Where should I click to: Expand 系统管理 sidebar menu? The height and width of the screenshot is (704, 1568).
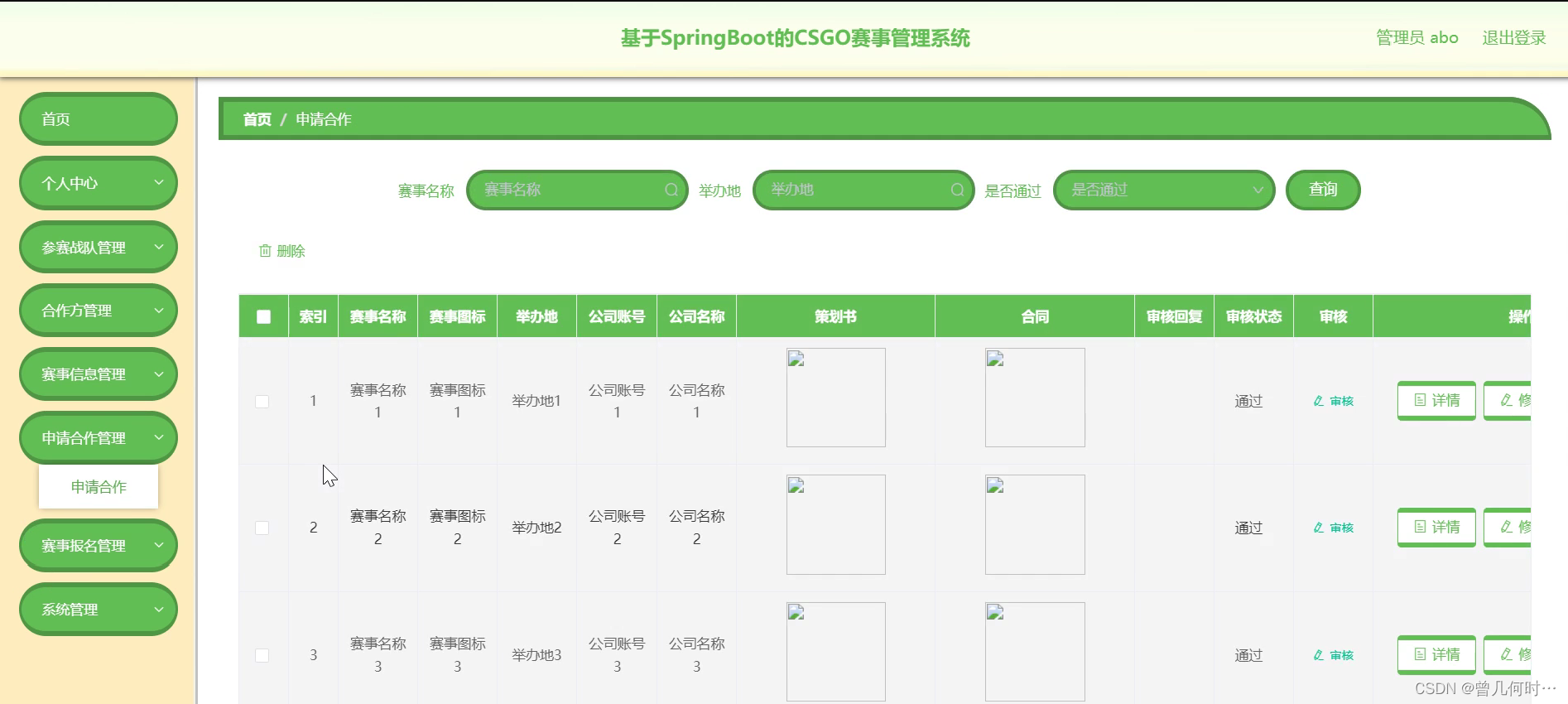coord(98,610)
